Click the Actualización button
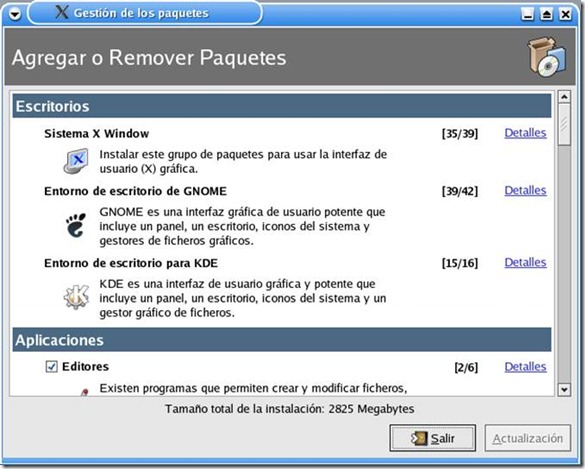 (x=528, y=438)
